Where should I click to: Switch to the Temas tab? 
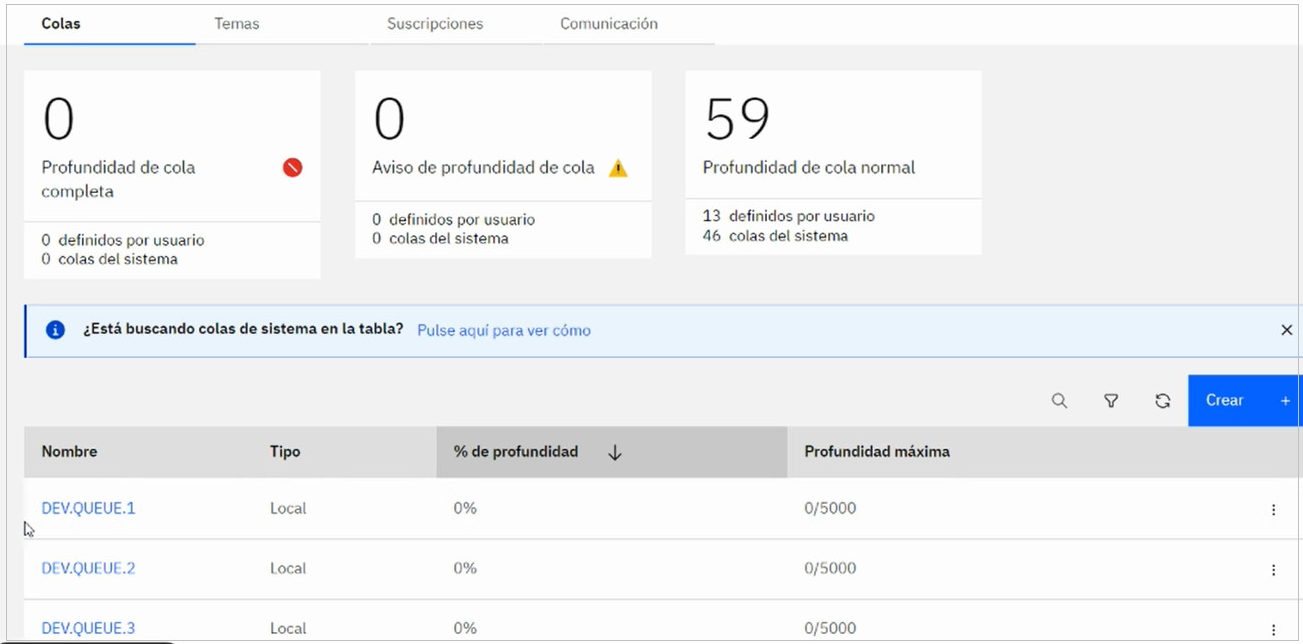pyautogui.click(x=236, y=24)
